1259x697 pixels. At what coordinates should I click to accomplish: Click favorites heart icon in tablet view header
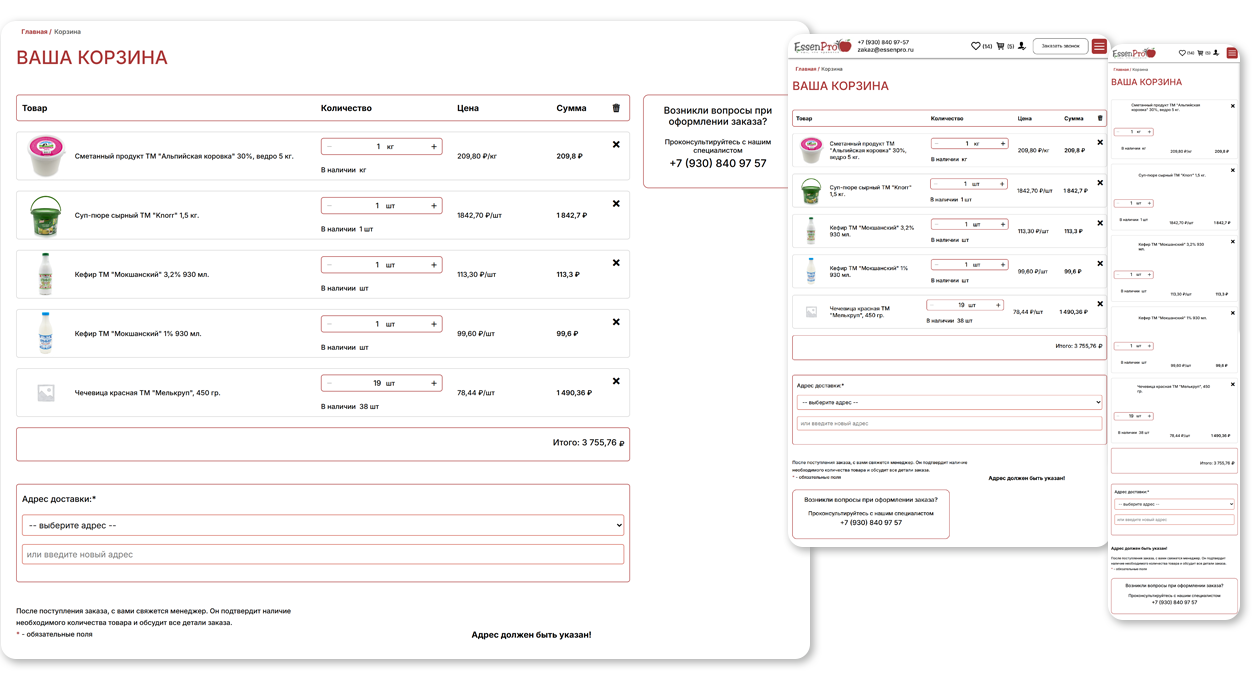coord(976,46)
